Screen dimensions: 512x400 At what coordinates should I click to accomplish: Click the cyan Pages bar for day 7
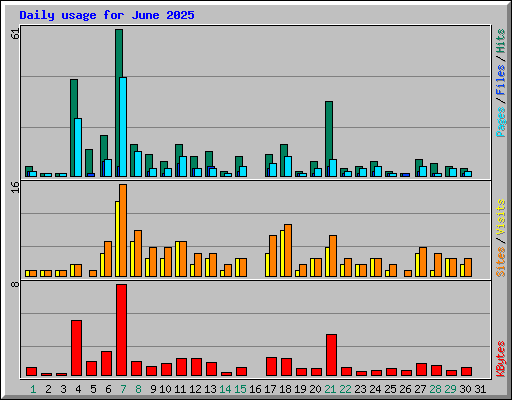pos(123,127)
